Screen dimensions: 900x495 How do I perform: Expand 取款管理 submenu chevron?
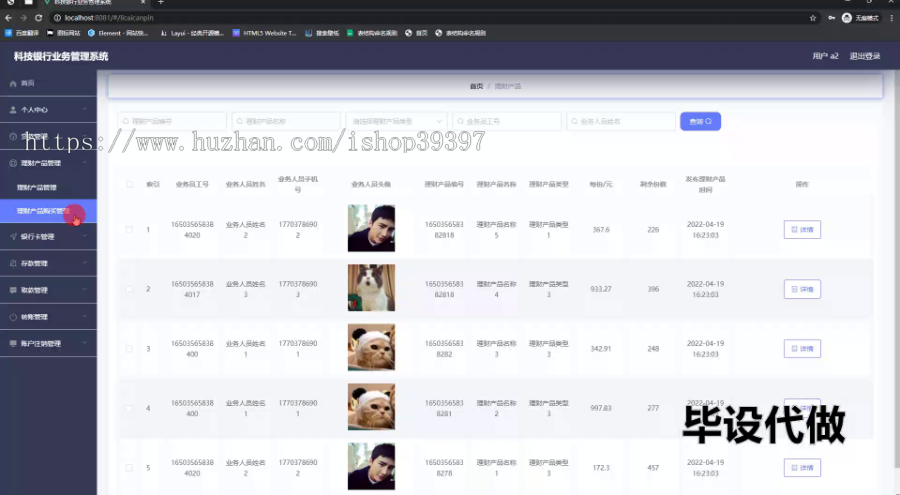(x=84, y=290)
